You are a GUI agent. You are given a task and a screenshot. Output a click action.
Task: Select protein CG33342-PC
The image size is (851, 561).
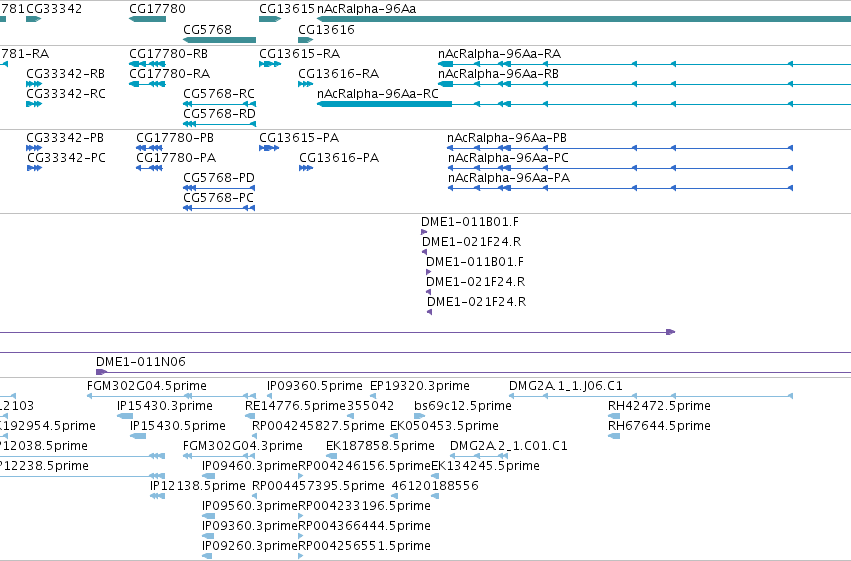pos(66,158)
